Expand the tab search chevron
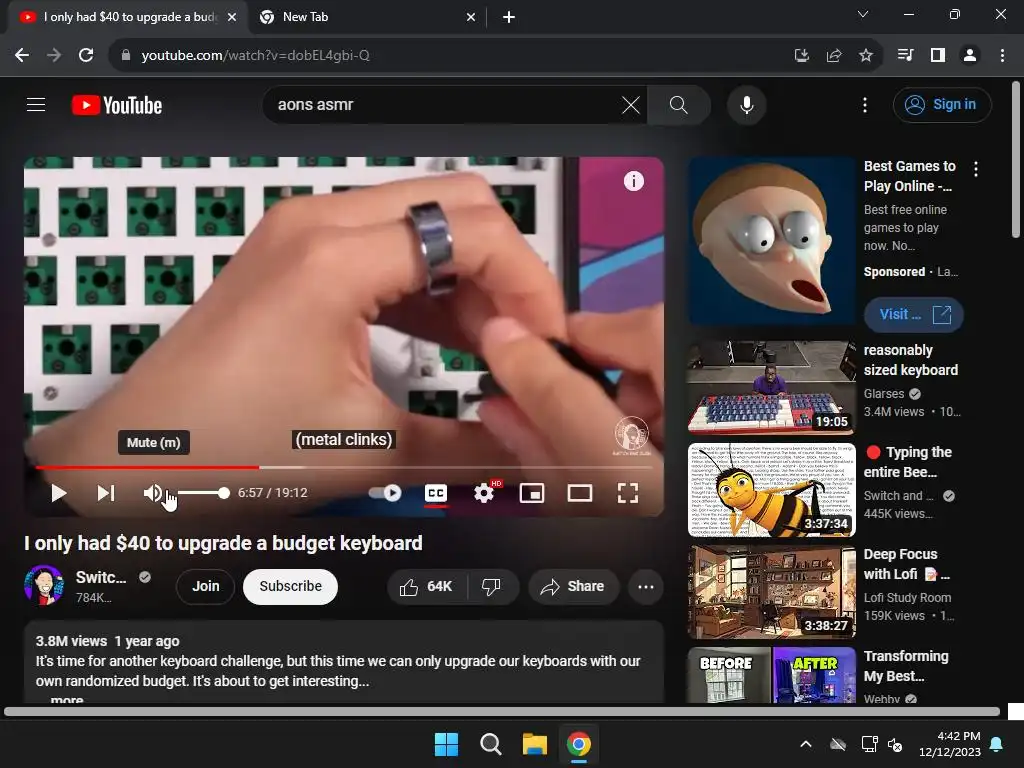 [863, 14]
